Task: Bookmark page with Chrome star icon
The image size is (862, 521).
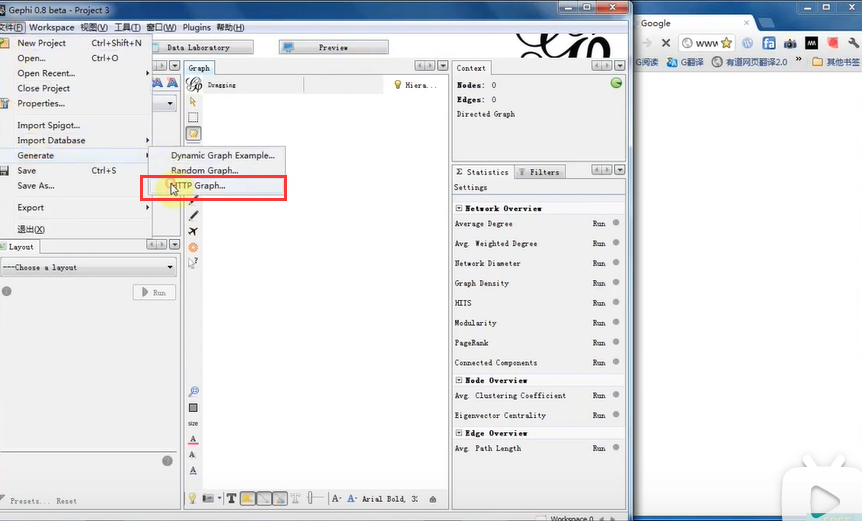Action: click(x=726, y=43)
